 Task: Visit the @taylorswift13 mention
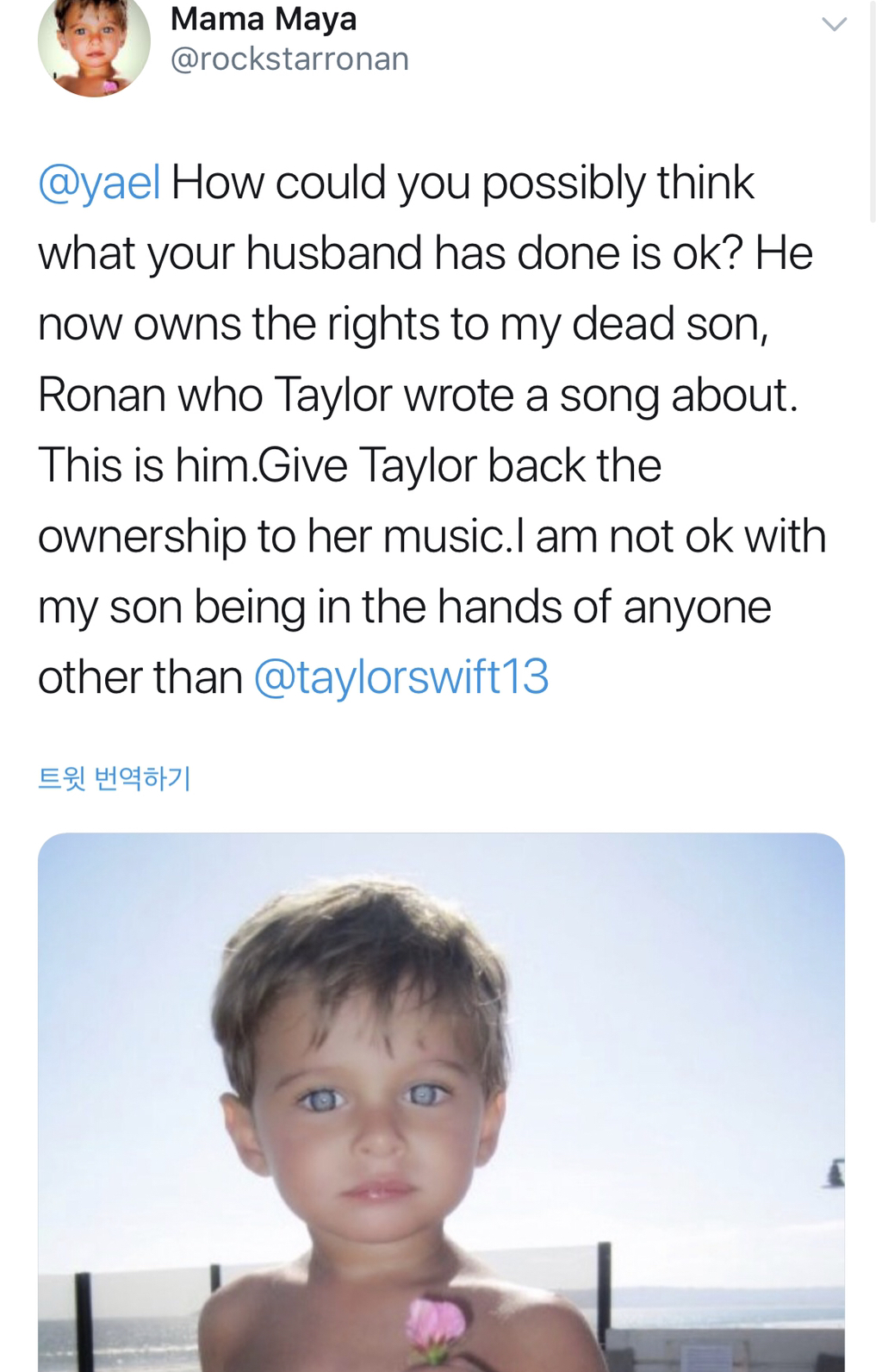coord(401,677)
